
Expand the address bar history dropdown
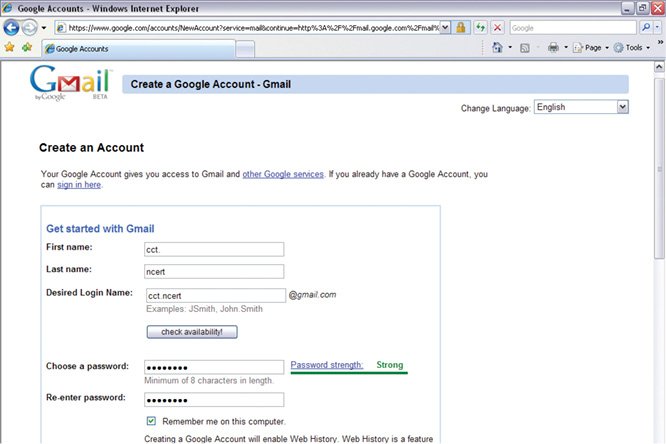coord(445,28)
